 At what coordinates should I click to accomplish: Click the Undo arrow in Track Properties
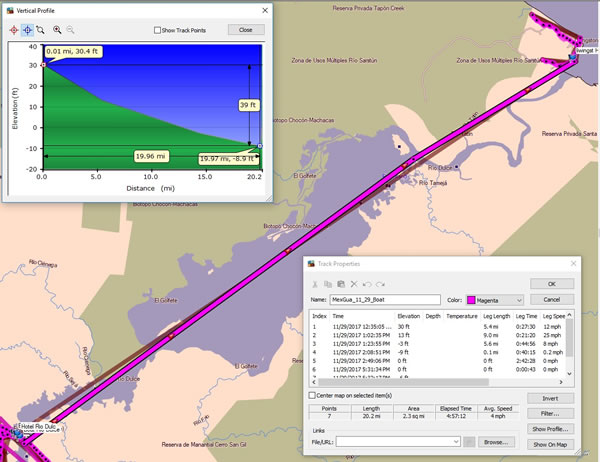[367, 284]
